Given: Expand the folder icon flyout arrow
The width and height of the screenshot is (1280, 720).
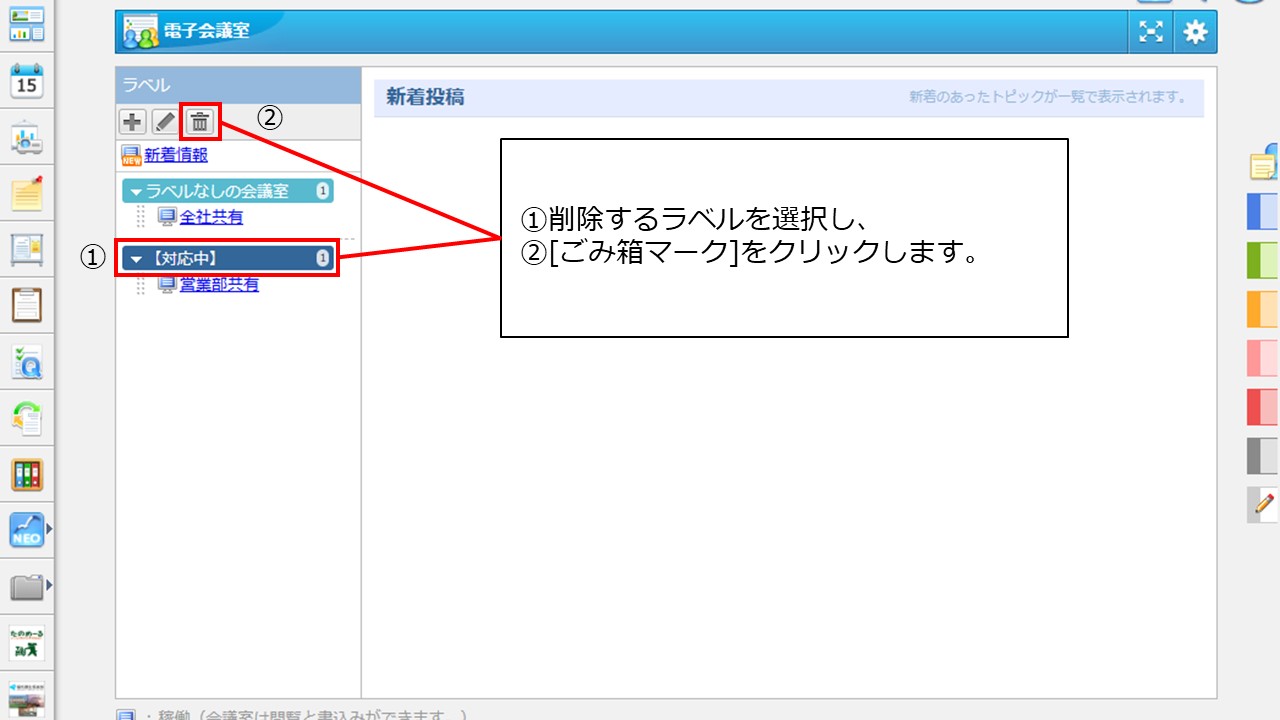Looking at the screenshot, I should pos(48,585).
